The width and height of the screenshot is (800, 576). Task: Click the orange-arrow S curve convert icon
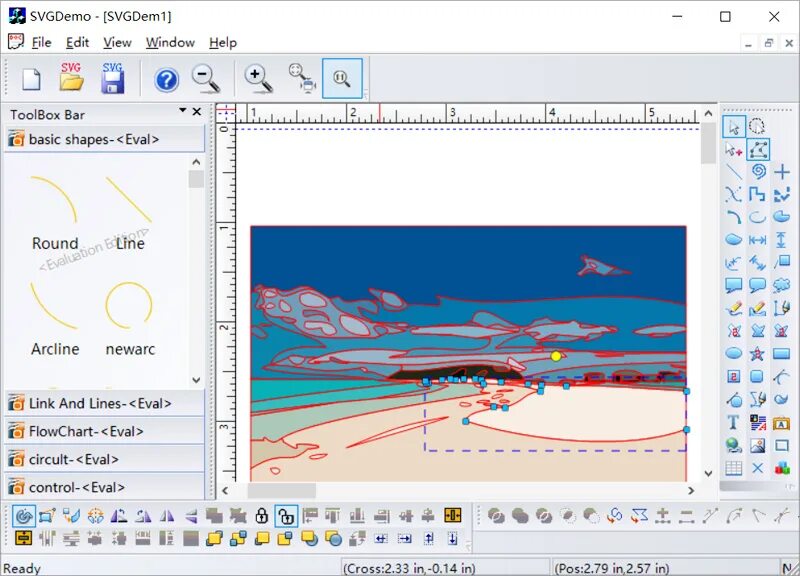pyautogui.click(x=615, y=516)
